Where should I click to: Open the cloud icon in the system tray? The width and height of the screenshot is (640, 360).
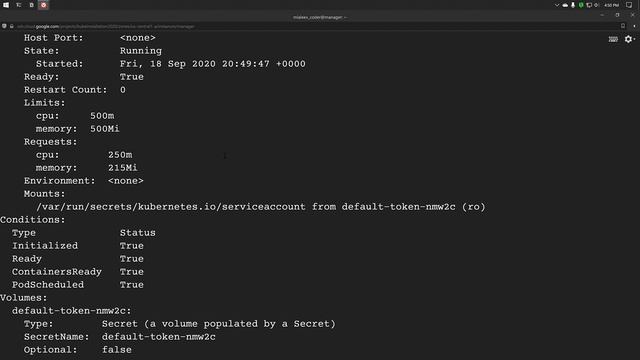click(x=565, y=5)
